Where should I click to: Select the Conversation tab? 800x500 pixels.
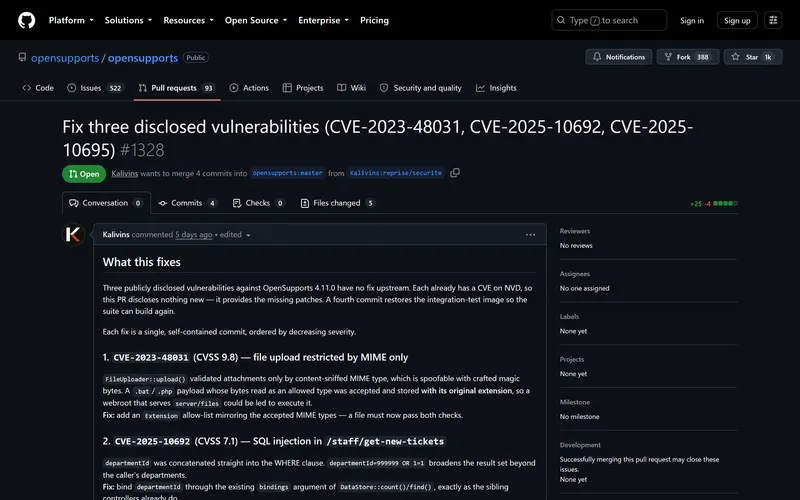point(106,203)
